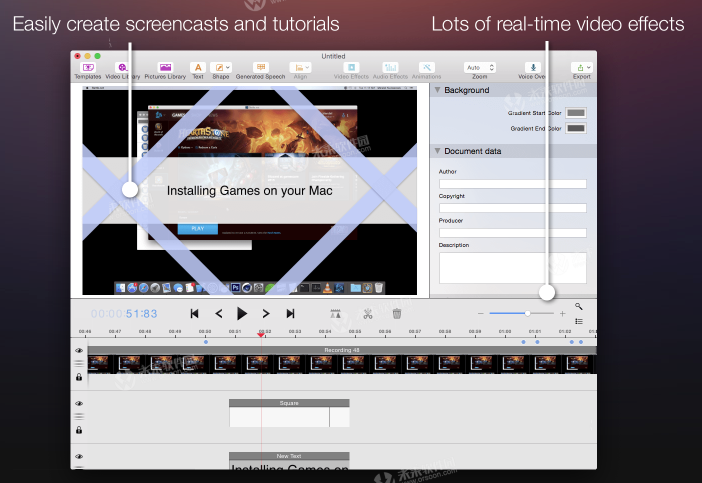
Task: Lock the Square track
Action: pyautogui.click(x=79, y=430)
